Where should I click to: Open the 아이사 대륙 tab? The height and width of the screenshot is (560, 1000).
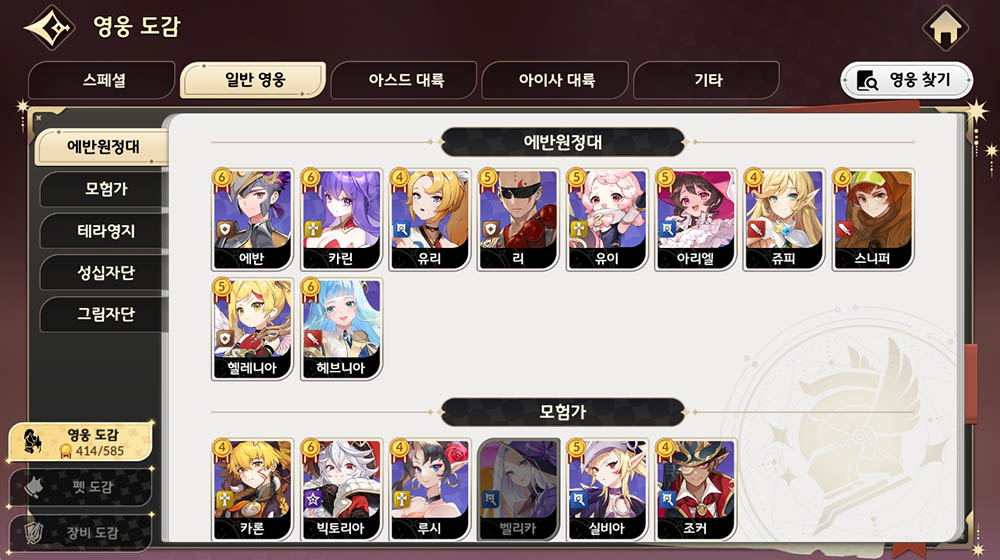[x=555, y=80]
